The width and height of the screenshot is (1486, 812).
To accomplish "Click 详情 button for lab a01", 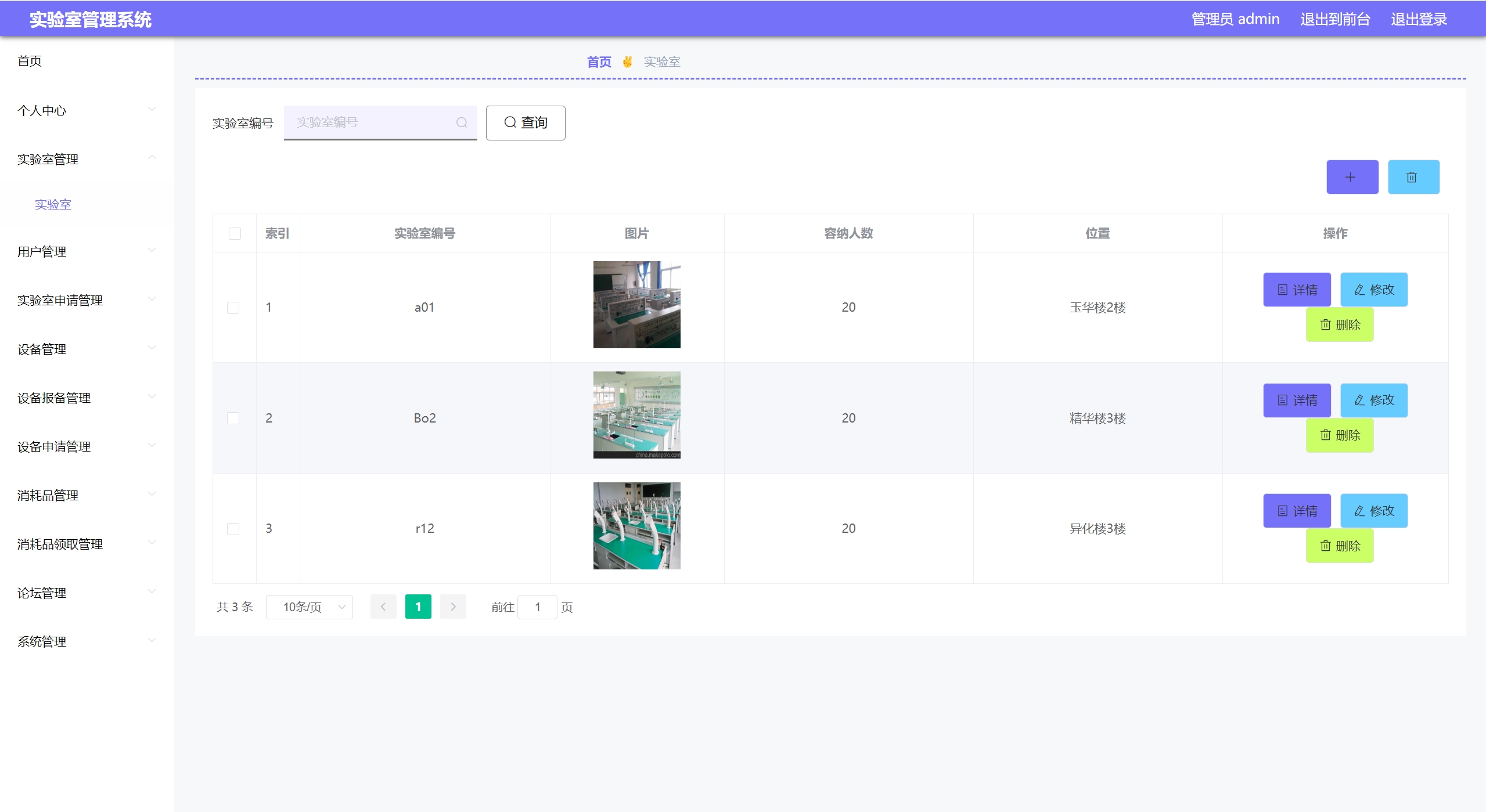I will [1296, 290].
